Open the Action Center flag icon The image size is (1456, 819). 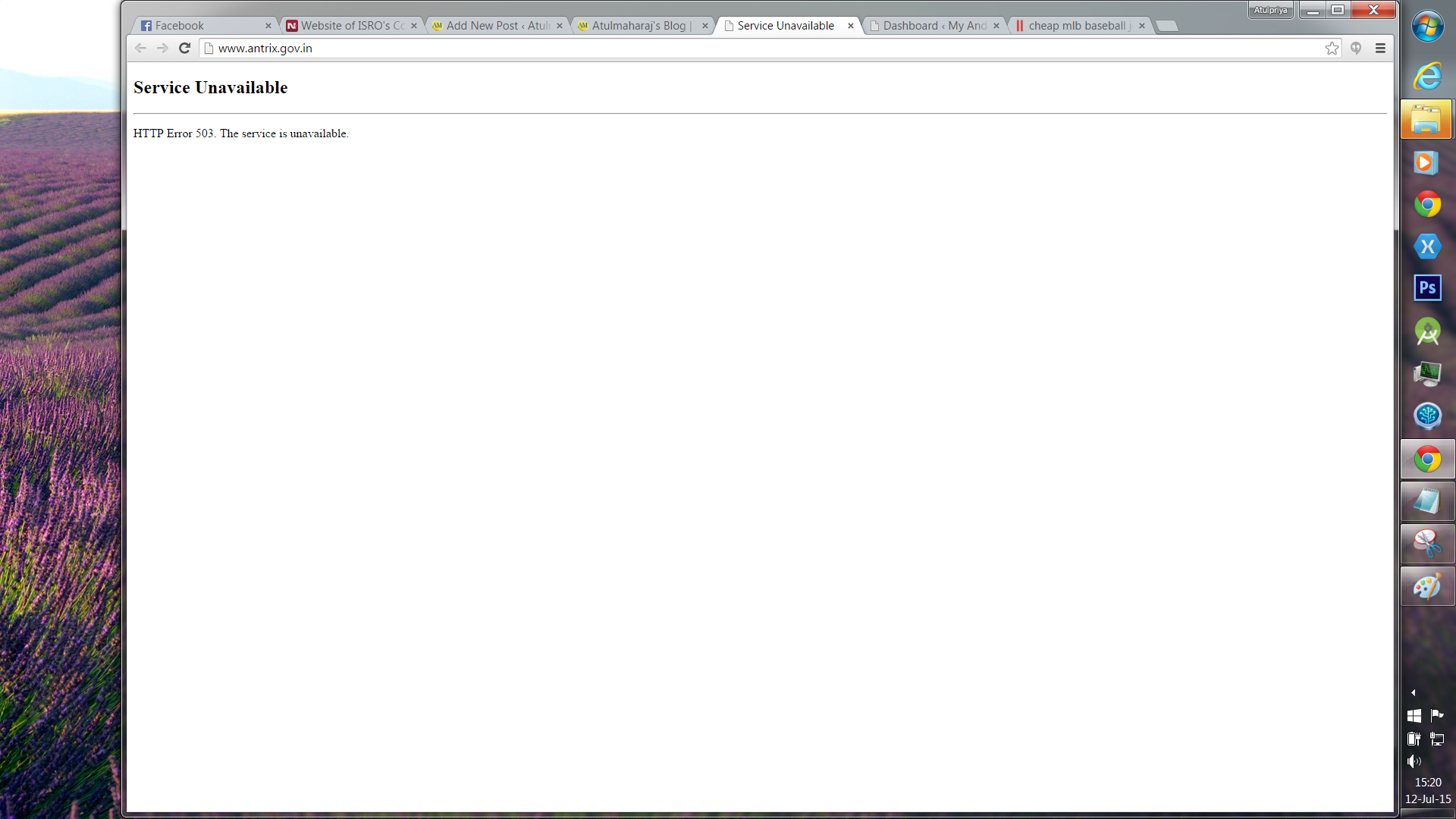[x=1437, y=715]
